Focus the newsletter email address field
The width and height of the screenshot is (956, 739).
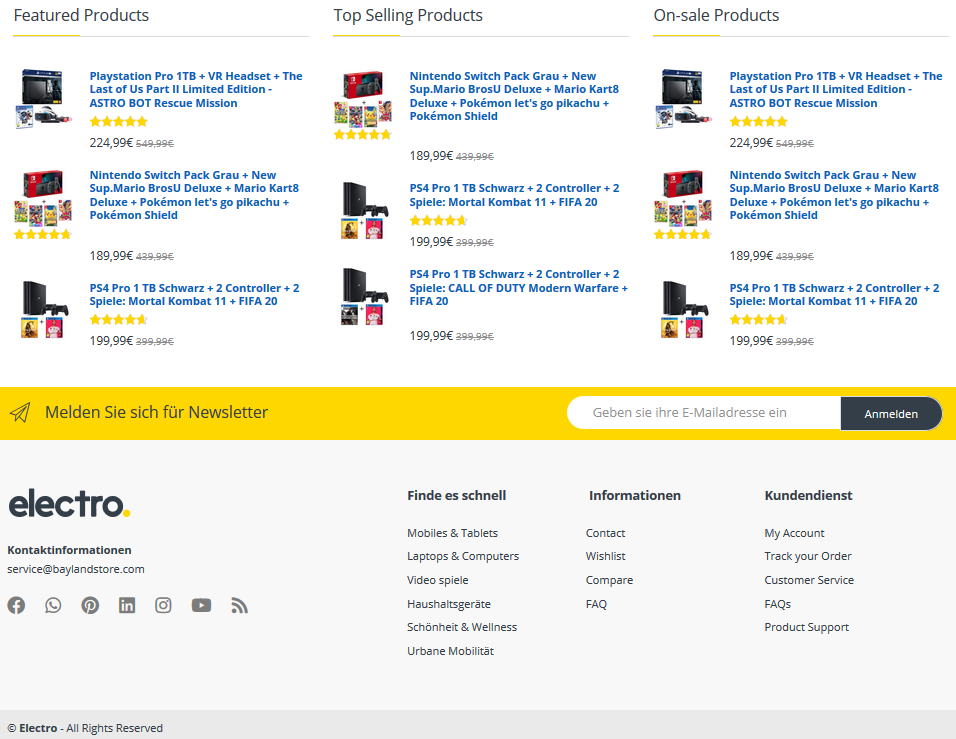[x=704, y=413]
